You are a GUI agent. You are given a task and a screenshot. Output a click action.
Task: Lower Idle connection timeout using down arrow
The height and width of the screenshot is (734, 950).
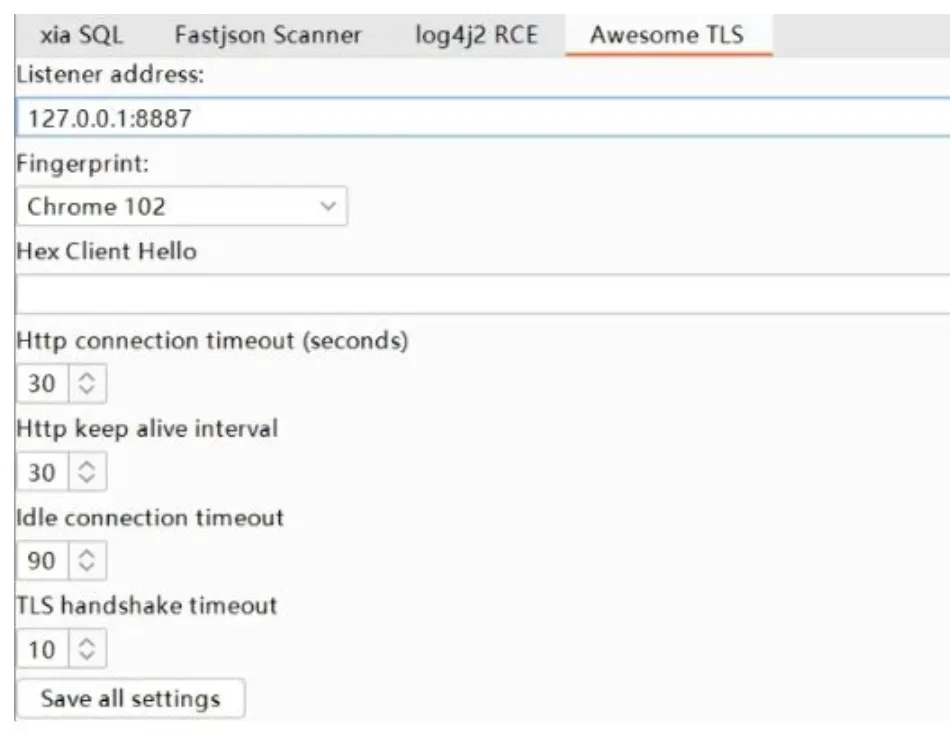click(x=87, y=567)
